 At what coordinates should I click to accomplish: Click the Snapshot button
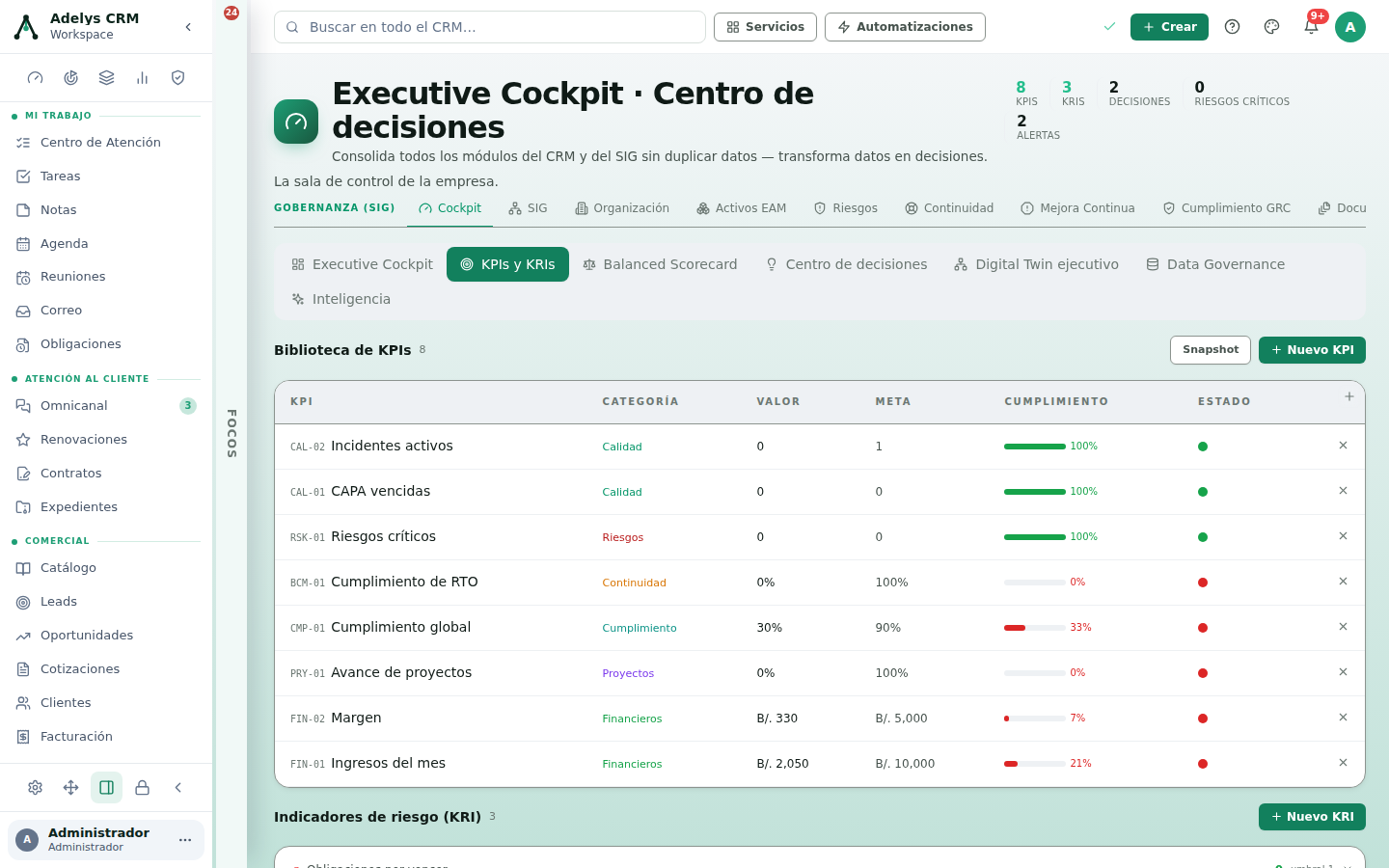pos(1211,350)
